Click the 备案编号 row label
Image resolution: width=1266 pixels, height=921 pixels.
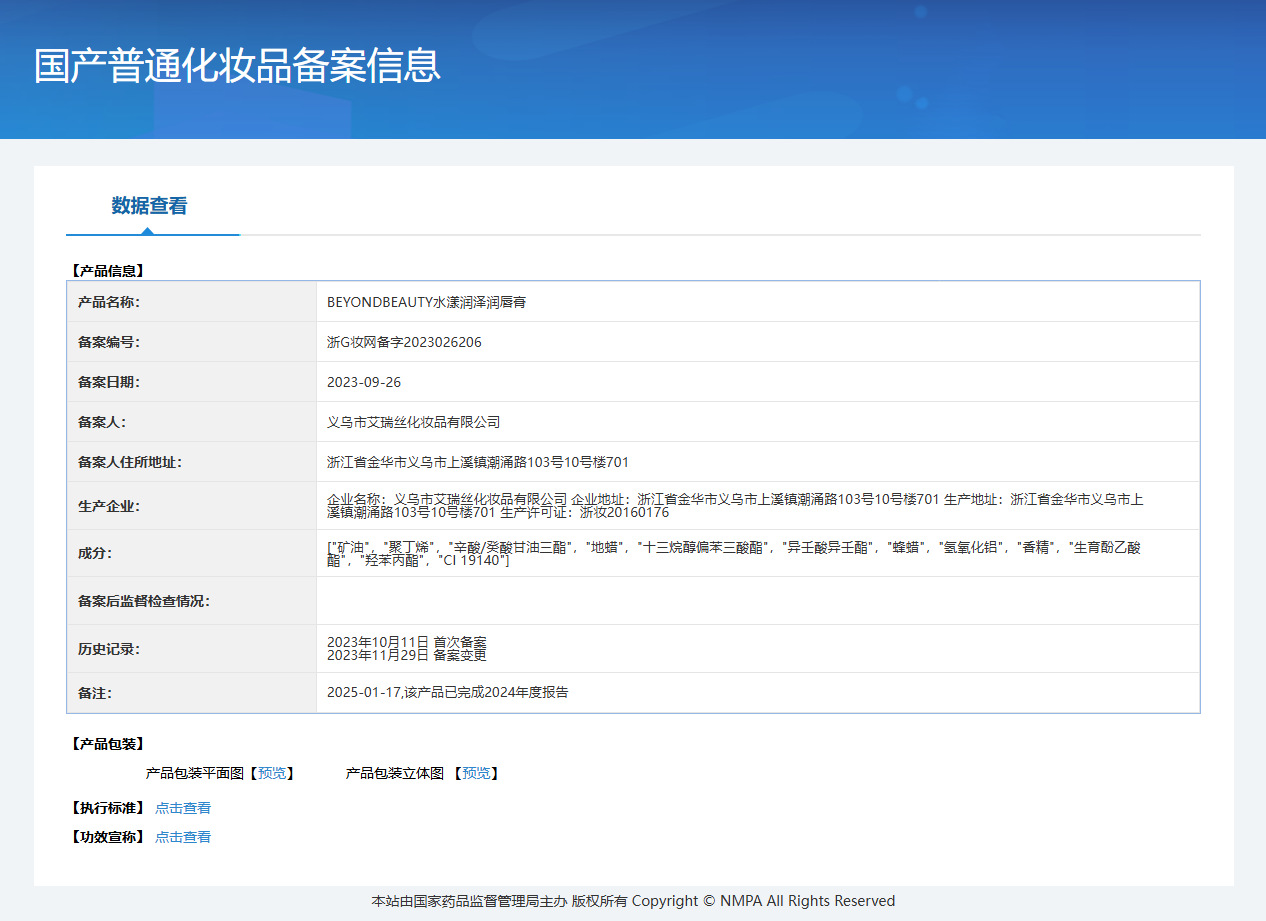[x=109, y=342]
